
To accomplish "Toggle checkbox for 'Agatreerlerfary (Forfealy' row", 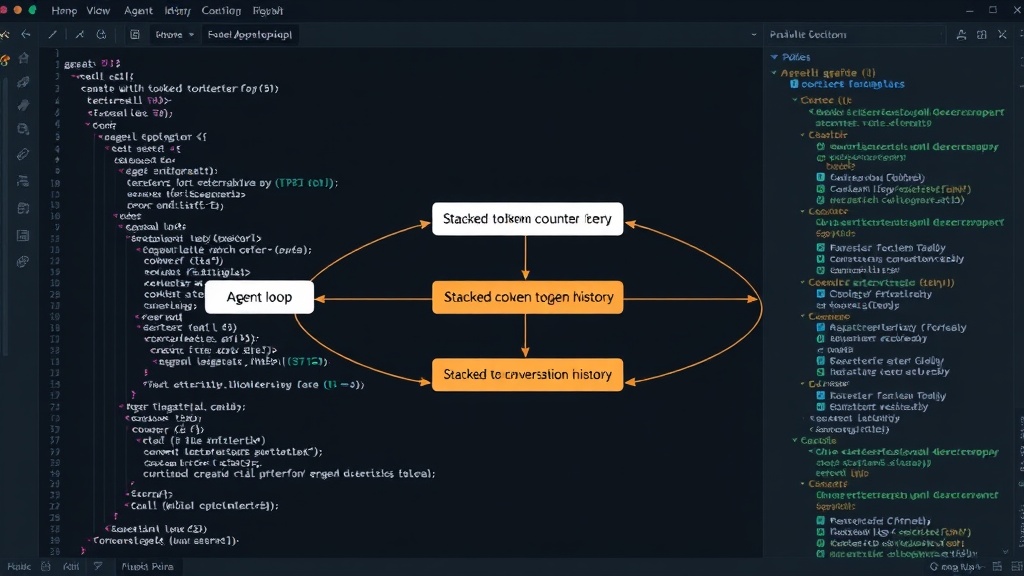I will 821,327.
